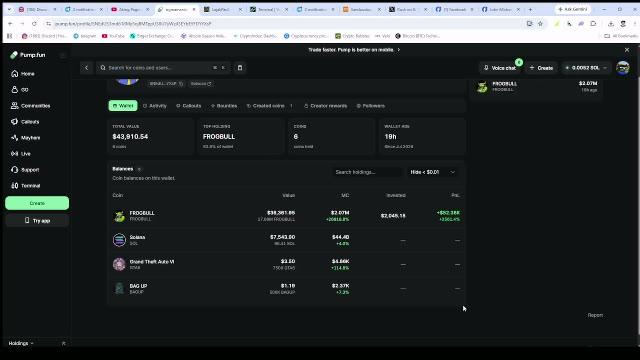
Task: Click the square icon right of the search bar
Action: coord(240,68)
